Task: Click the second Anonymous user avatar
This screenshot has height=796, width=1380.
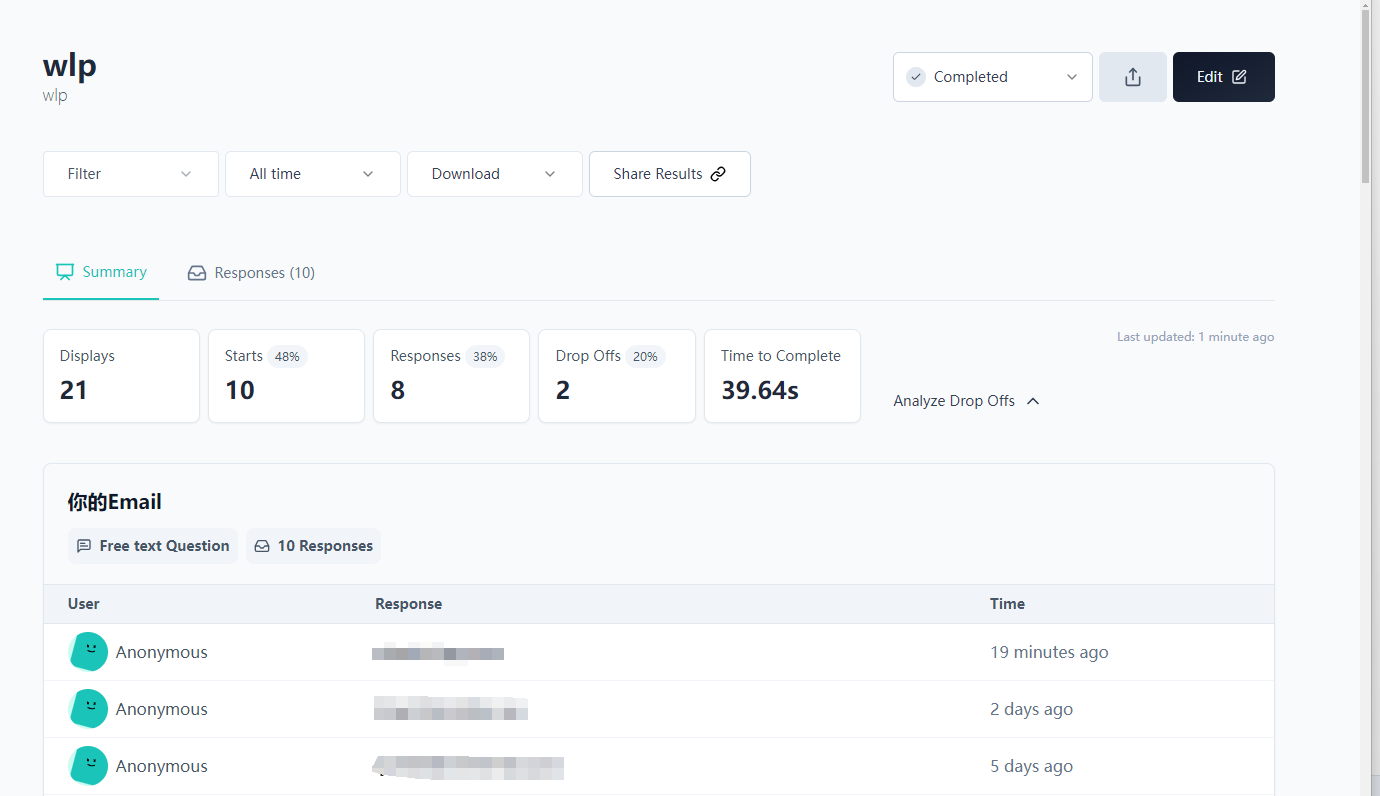Action: coord(89,709)
